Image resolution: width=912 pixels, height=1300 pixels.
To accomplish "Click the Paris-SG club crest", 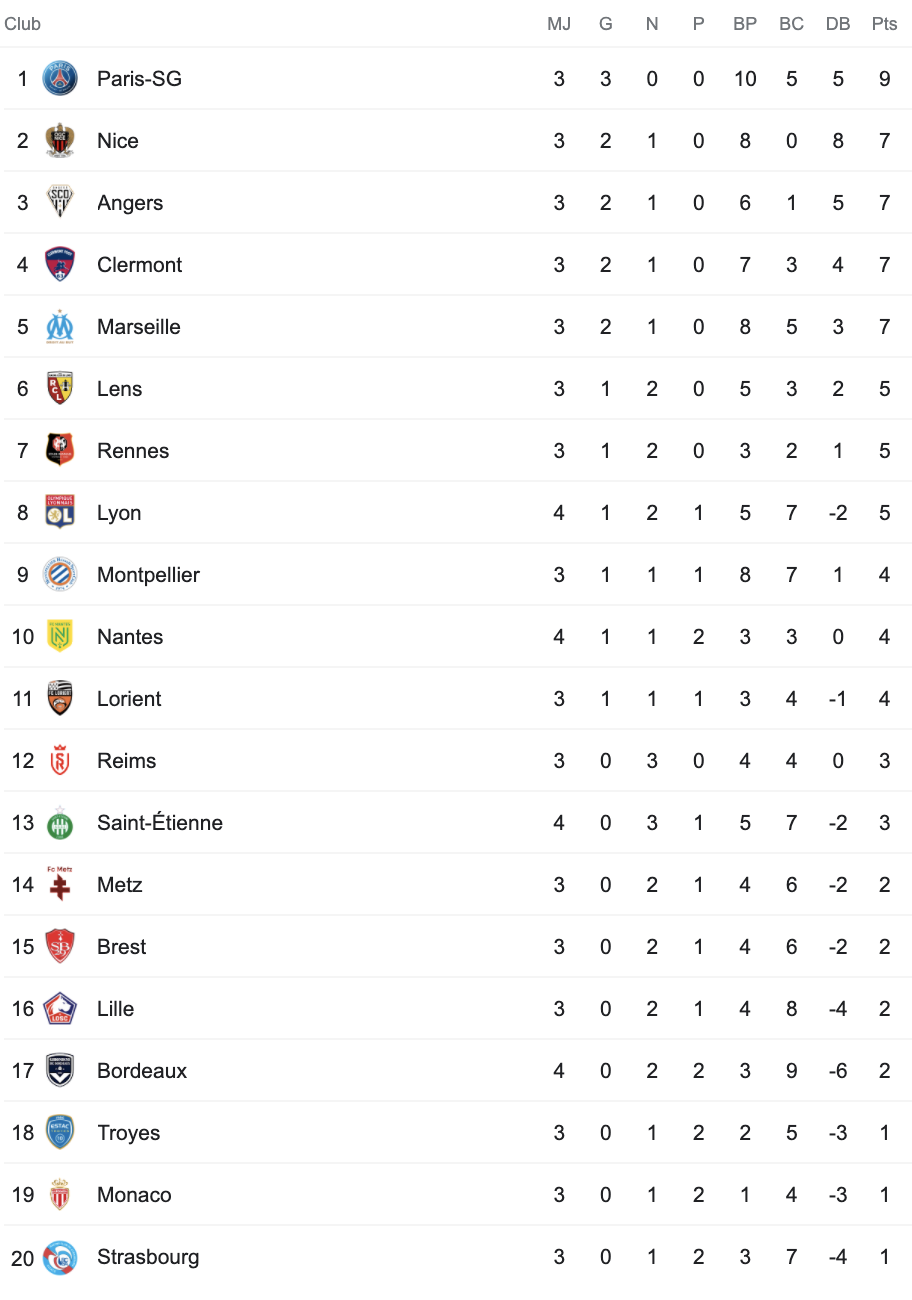I will click(x=60, y=78).
